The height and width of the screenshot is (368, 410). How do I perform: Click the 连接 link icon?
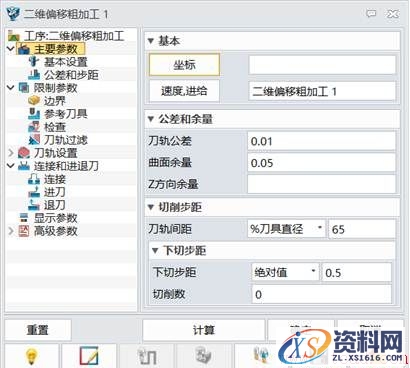pyautogui.click(x=35, y=179)
